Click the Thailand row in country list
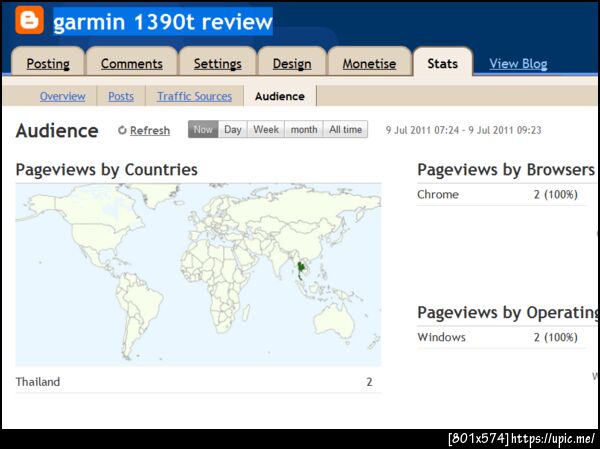600x449 pixels. (198, 382)
